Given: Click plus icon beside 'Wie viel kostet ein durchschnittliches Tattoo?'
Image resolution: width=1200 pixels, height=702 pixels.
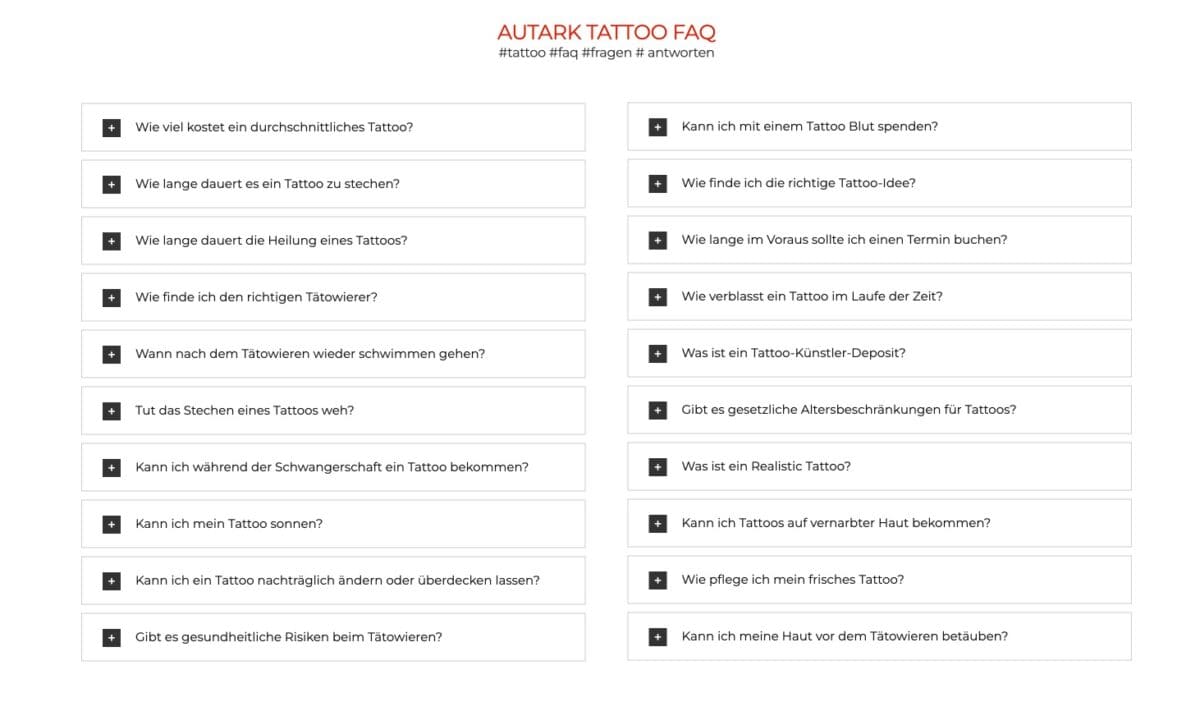Looking at the screenshot, I should click(111, 128).
